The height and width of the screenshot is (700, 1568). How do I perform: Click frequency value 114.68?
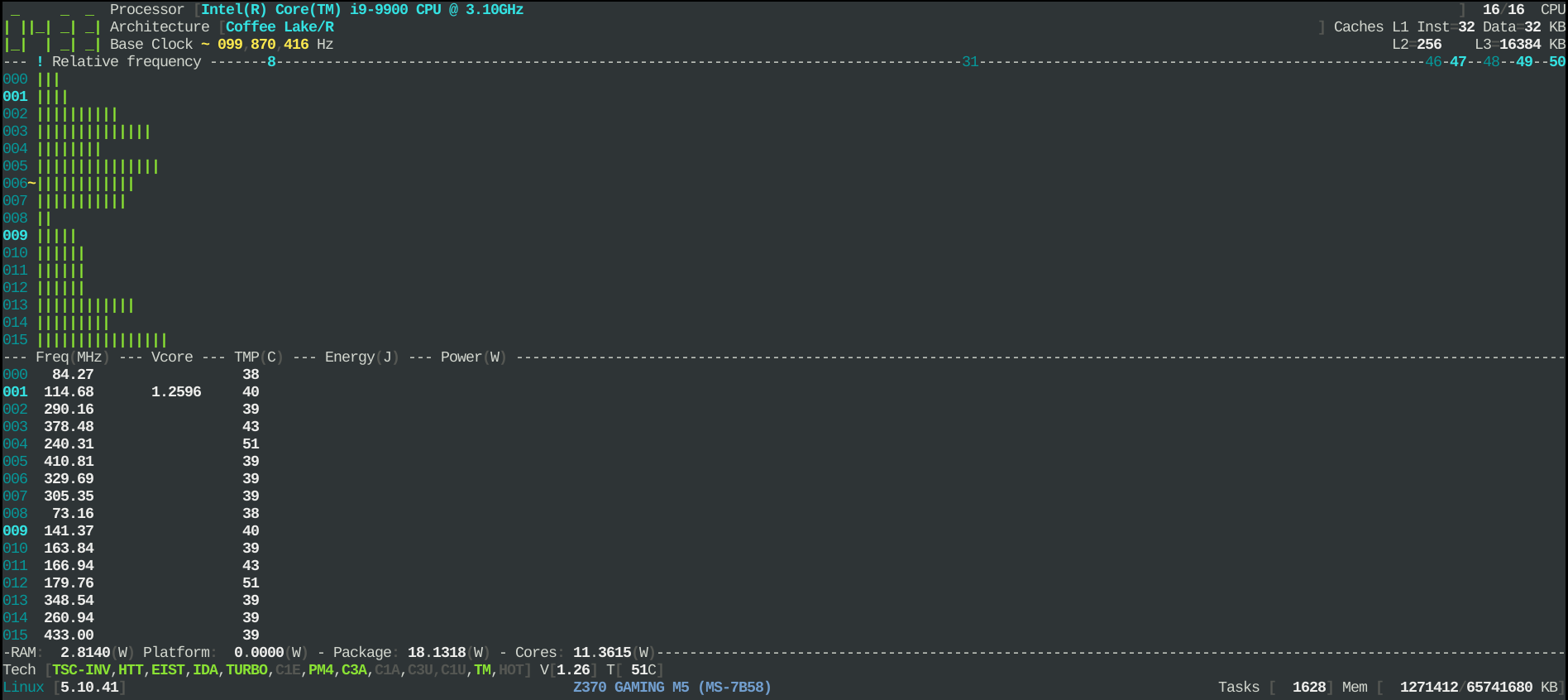[69, 392]
